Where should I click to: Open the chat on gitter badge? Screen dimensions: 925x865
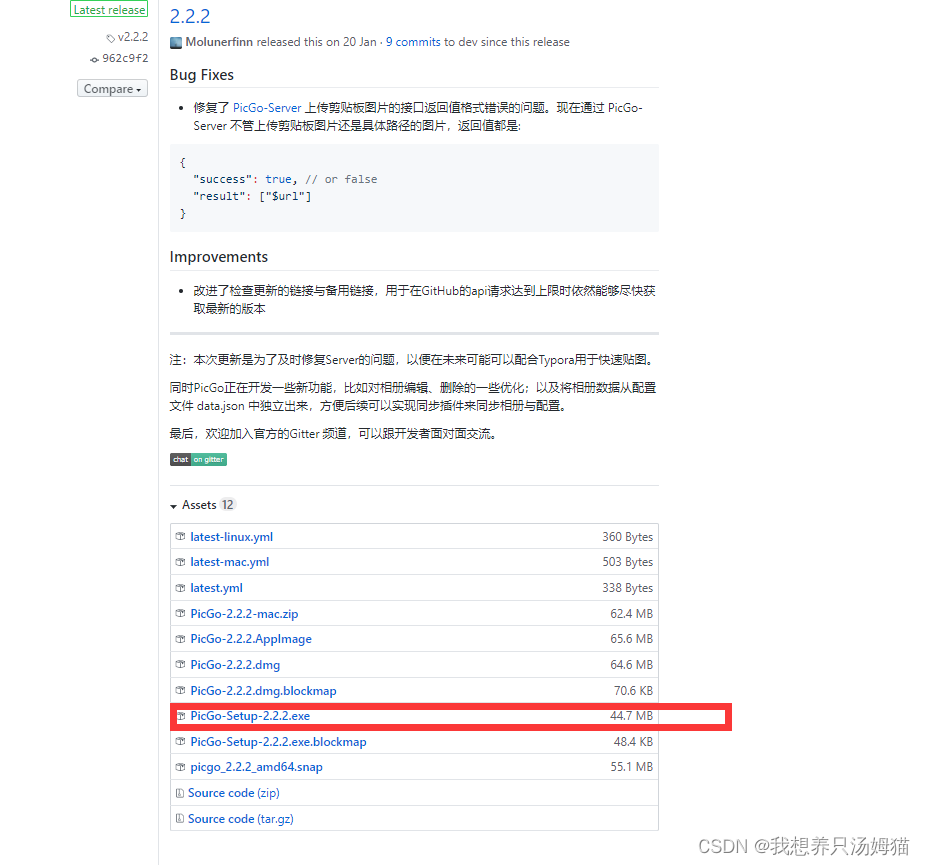[198, 459]
